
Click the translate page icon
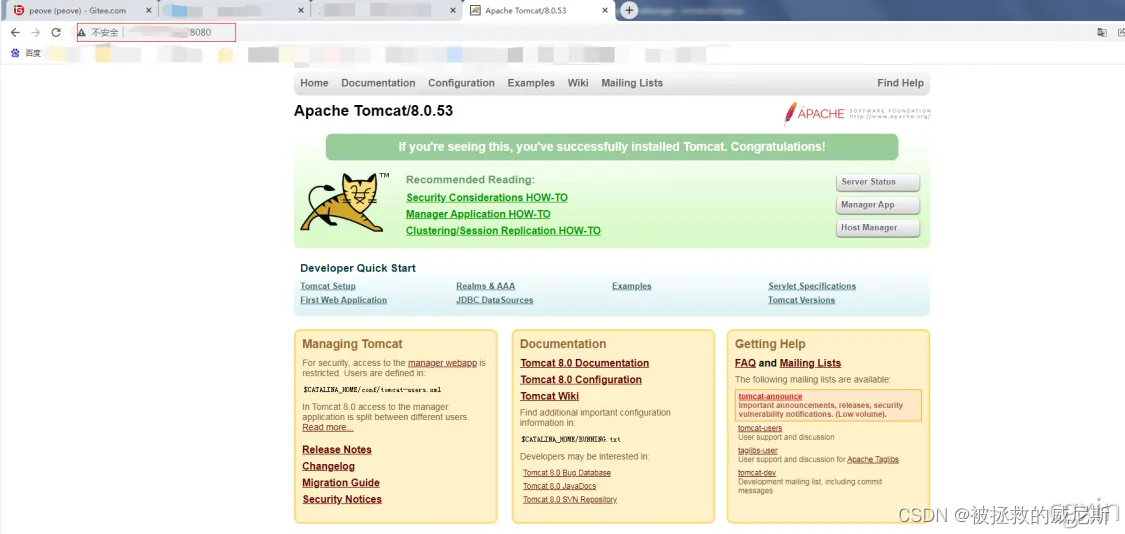pyautogui.click(x=1102, y=32)
